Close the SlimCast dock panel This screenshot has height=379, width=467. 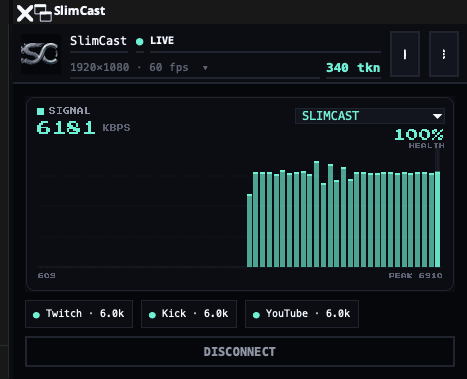pyautogui.click(x=25, y=13)
